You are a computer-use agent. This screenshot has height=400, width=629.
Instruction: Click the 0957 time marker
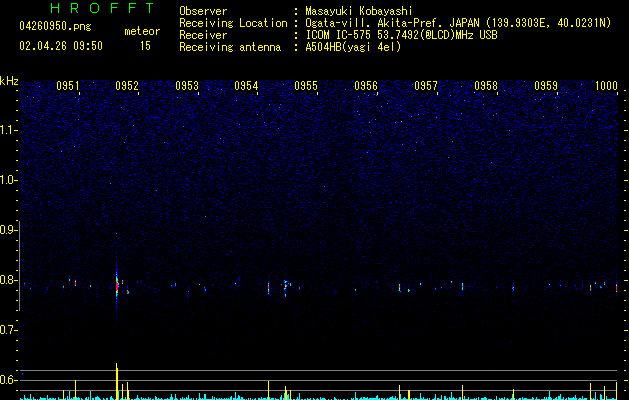point(426,86)
